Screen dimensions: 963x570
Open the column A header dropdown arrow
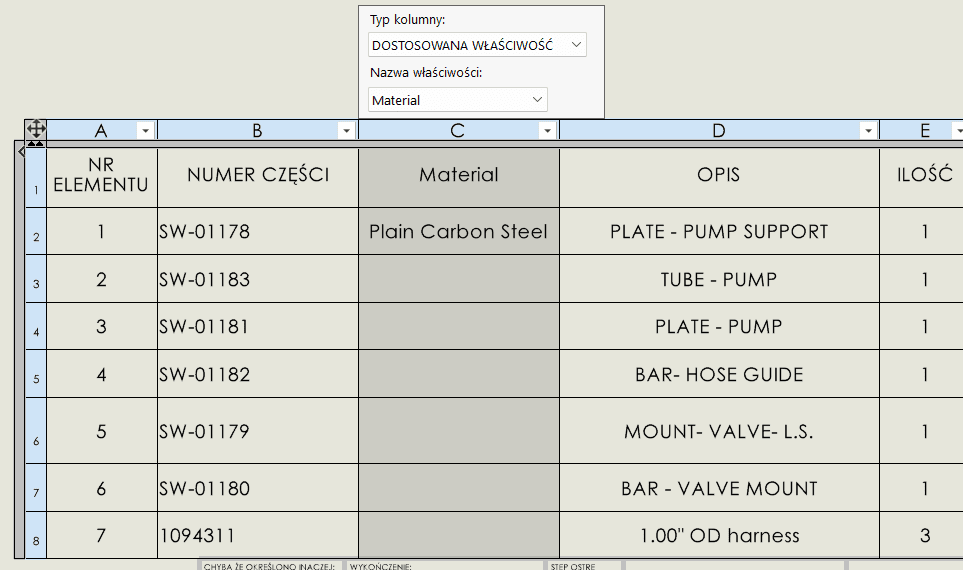tap(145, 131)
